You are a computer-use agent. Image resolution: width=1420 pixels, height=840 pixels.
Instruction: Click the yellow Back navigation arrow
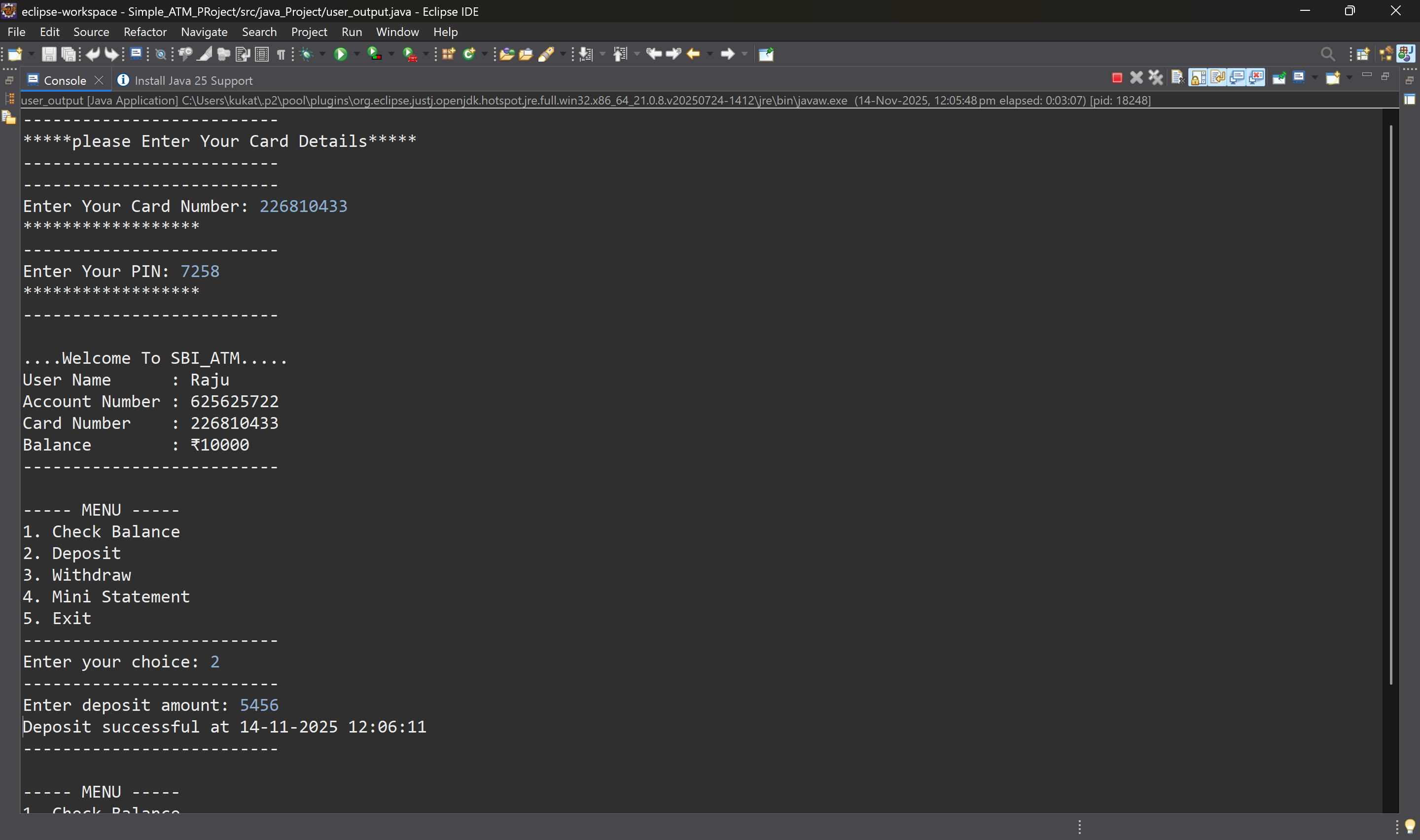(x=693, y=54)
